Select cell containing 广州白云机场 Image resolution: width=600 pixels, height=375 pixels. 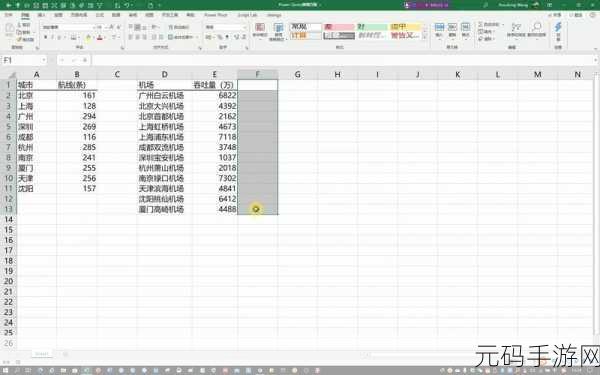pos(164,95)
